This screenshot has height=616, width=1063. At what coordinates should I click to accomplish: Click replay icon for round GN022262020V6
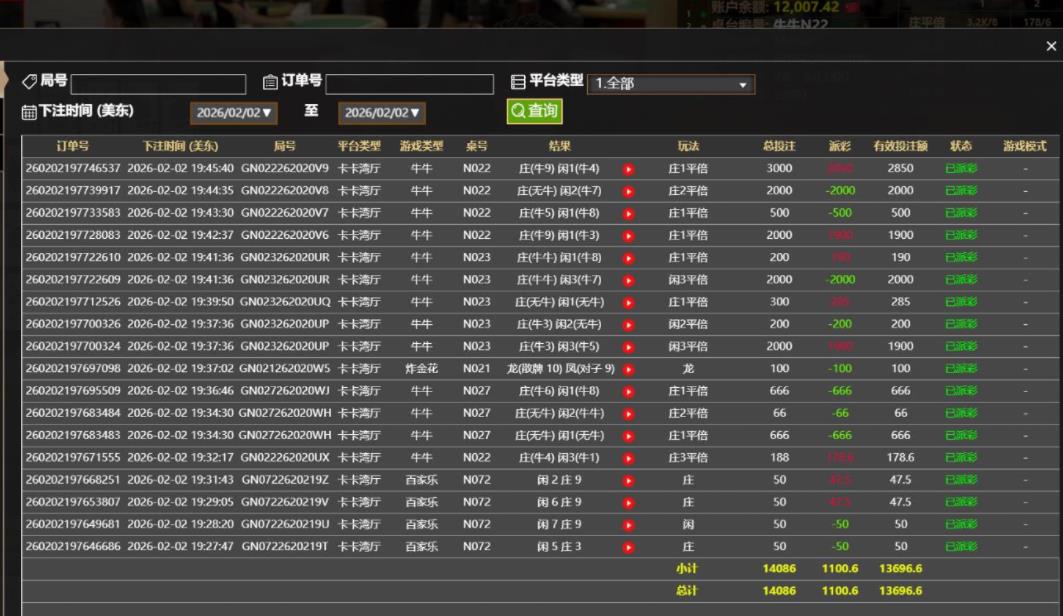(628, 236)
